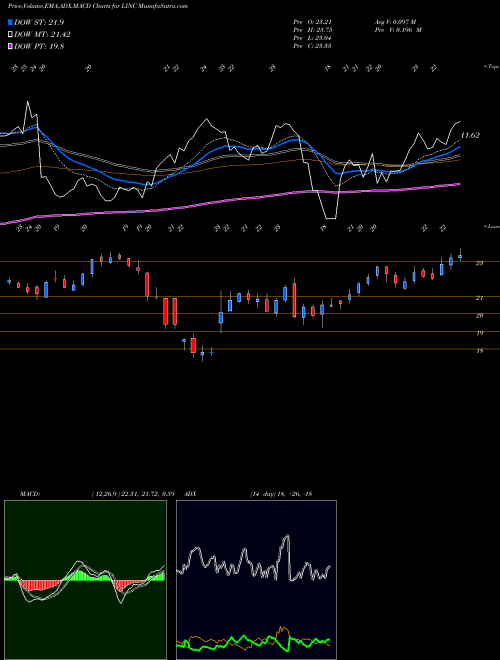Click the 11.62 value label on EMA chart

[470, 135]
